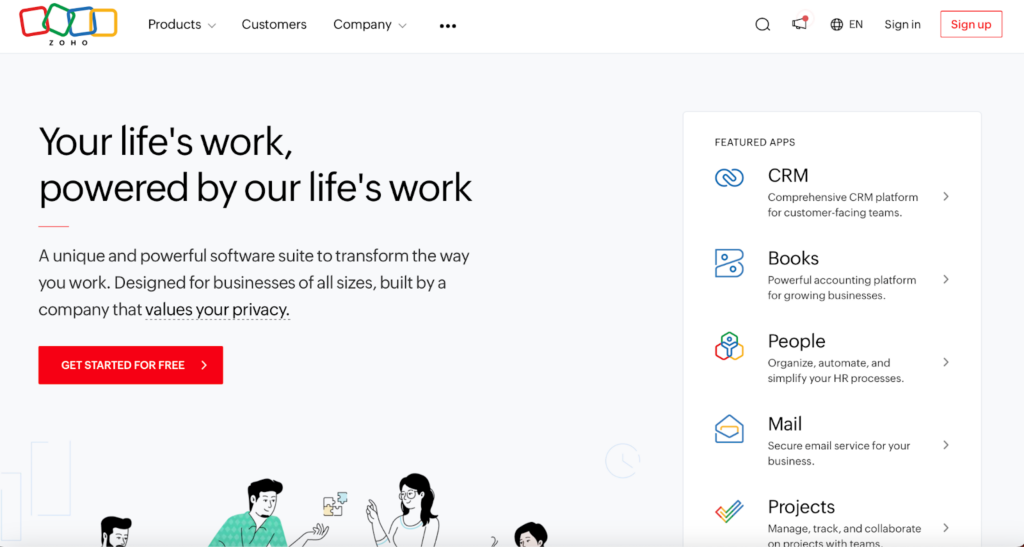Open the Customers menu item
The image size is (1024, 547).
coord(274,25)
